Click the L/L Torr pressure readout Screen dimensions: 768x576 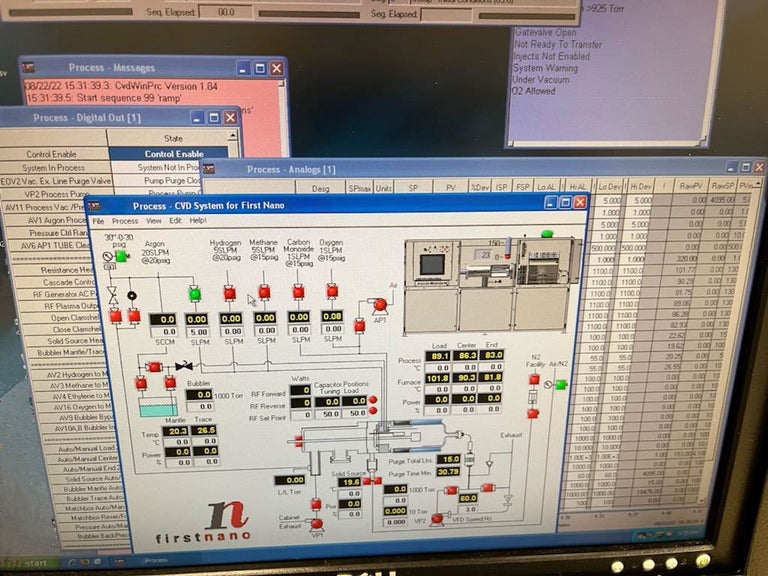[x=290, y=480]
